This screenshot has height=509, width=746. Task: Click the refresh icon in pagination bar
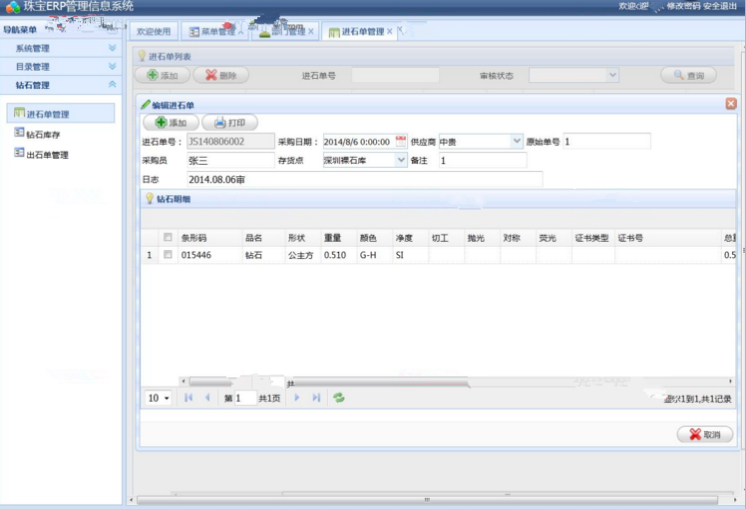click(x=340, y=398)
